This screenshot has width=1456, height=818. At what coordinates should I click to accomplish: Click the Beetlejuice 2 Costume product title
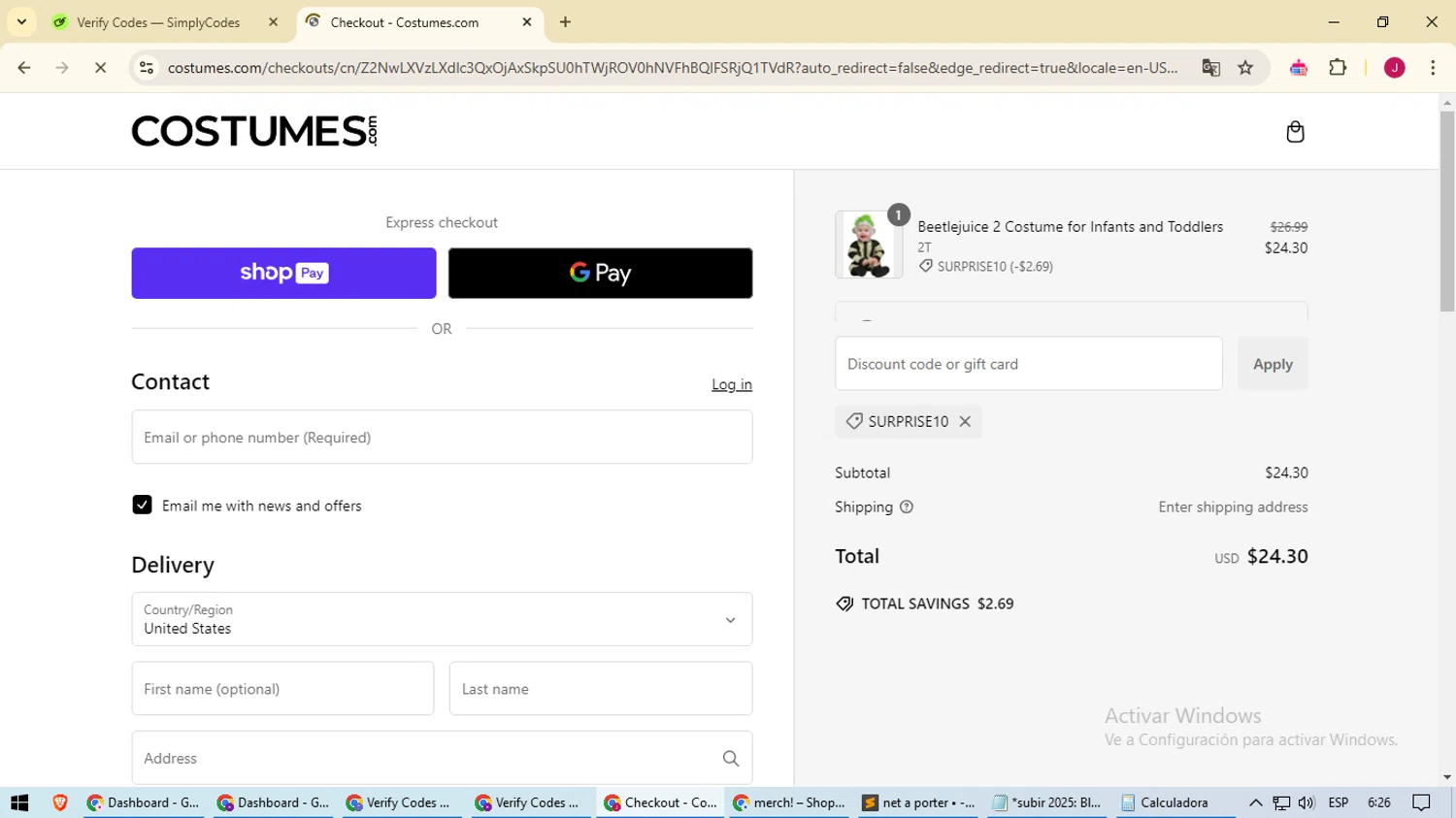(x=1070, y=226)
